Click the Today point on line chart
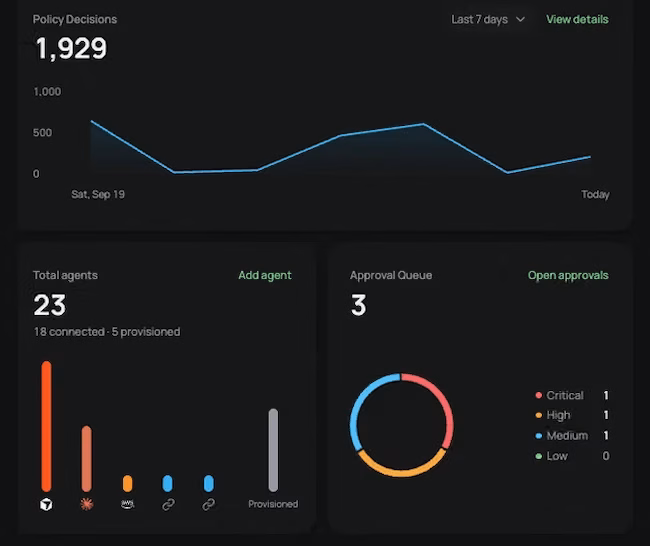Viewport: 650px width, 546px height. tap(590, 157)
